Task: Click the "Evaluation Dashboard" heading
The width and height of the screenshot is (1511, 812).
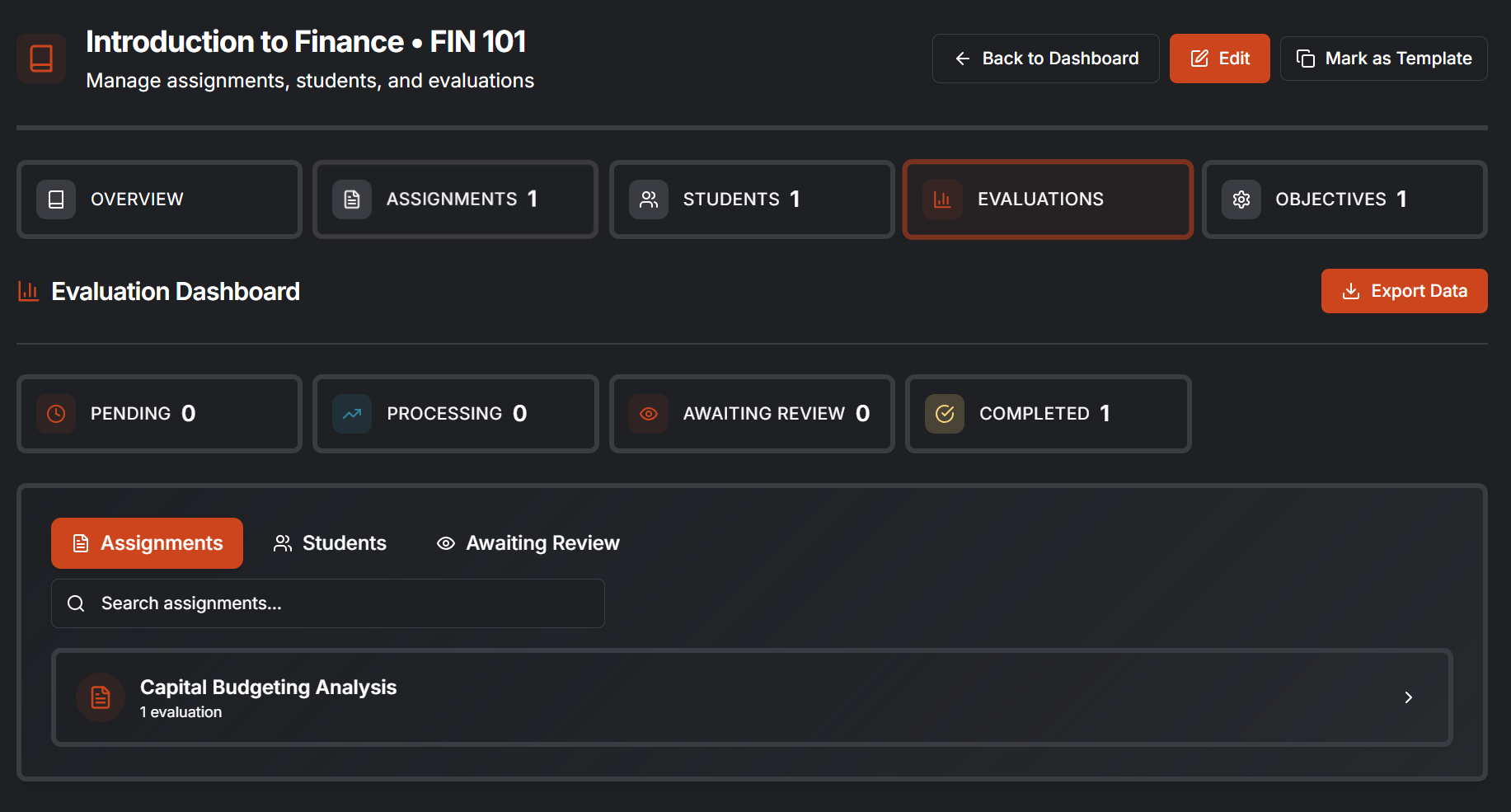Action: coord(176,292)
